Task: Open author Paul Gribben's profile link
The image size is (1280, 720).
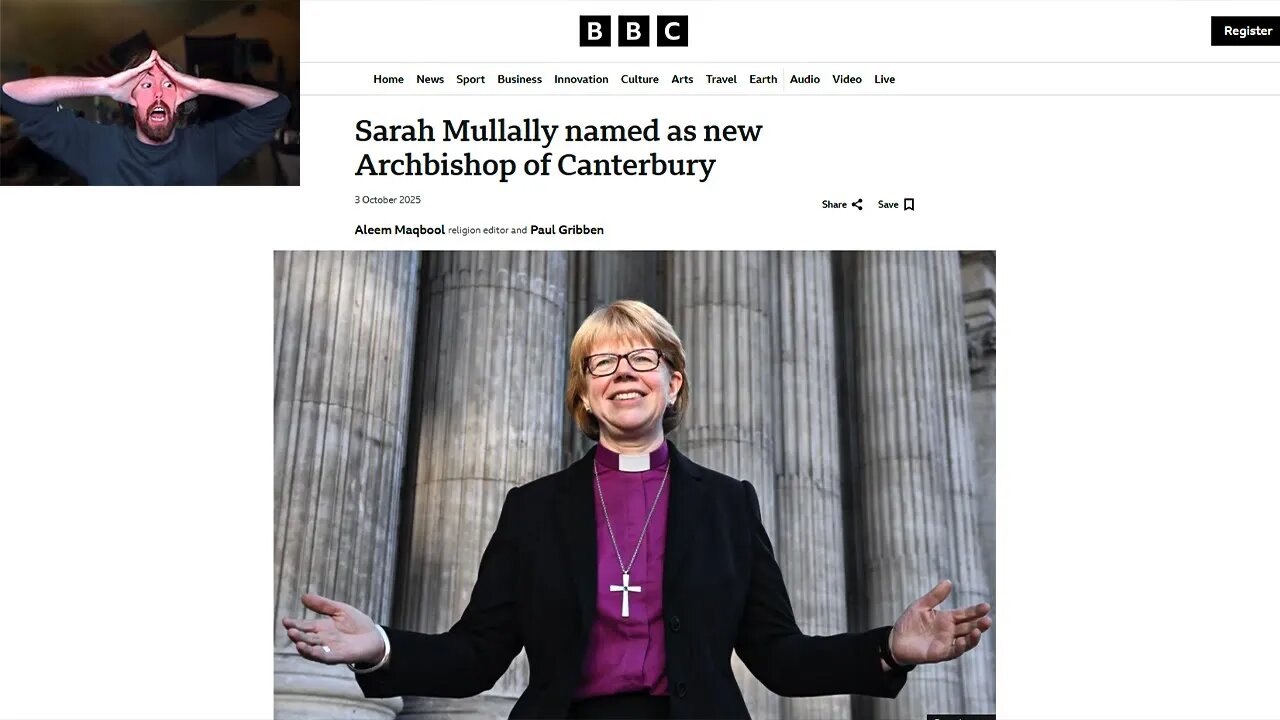Action: 567,230
